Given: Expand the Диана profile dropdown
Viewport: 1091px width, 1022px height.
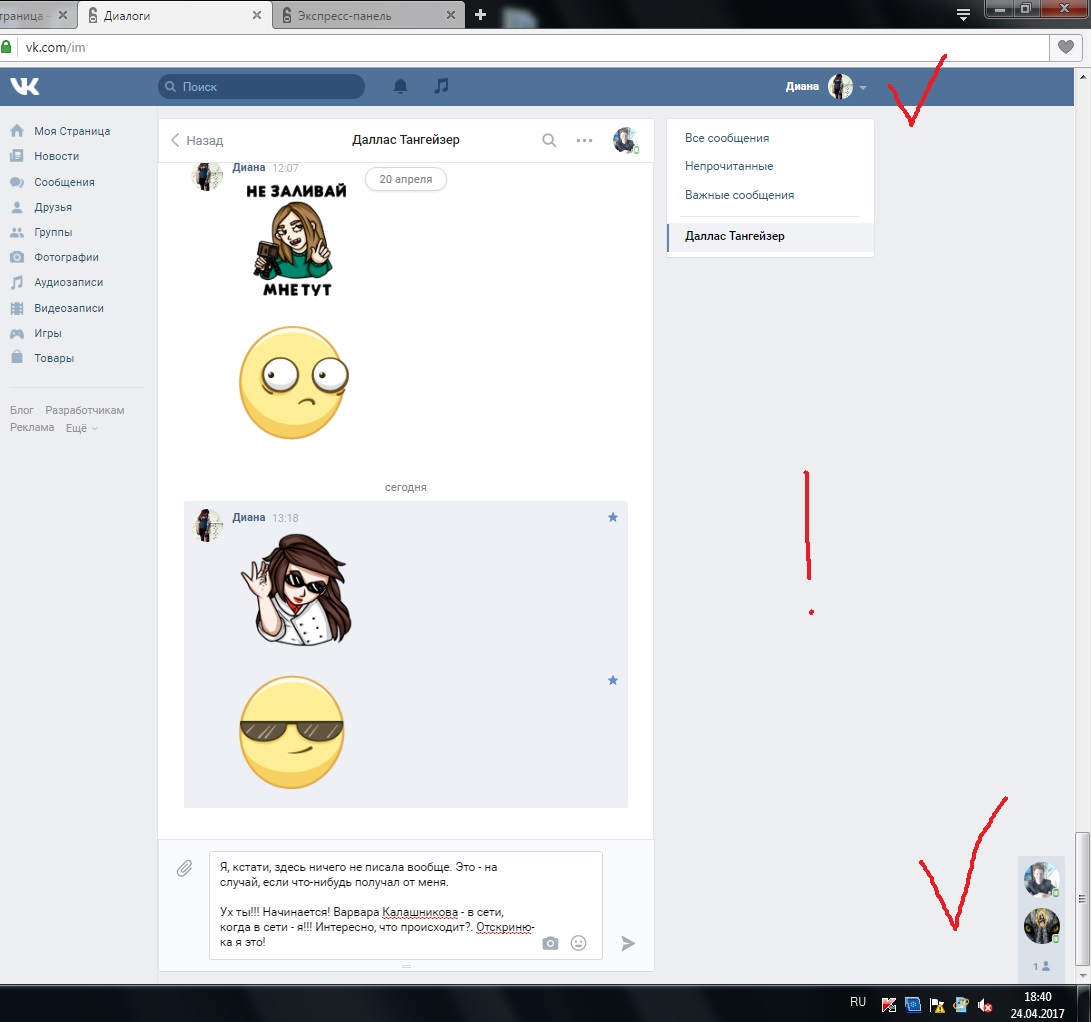Looking at the screenshot, I should [x=862, y=87].
